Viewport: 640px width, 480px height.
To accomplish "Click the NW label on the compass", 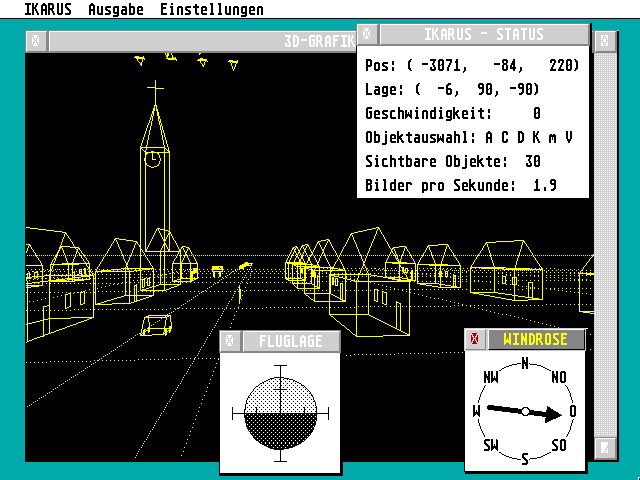I will click(491, 377).
